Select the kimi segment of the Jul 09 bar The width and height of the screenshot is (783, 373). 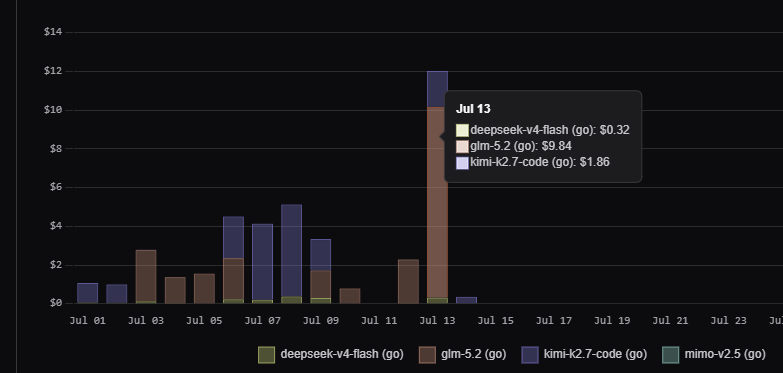click(x=321, y=255)
